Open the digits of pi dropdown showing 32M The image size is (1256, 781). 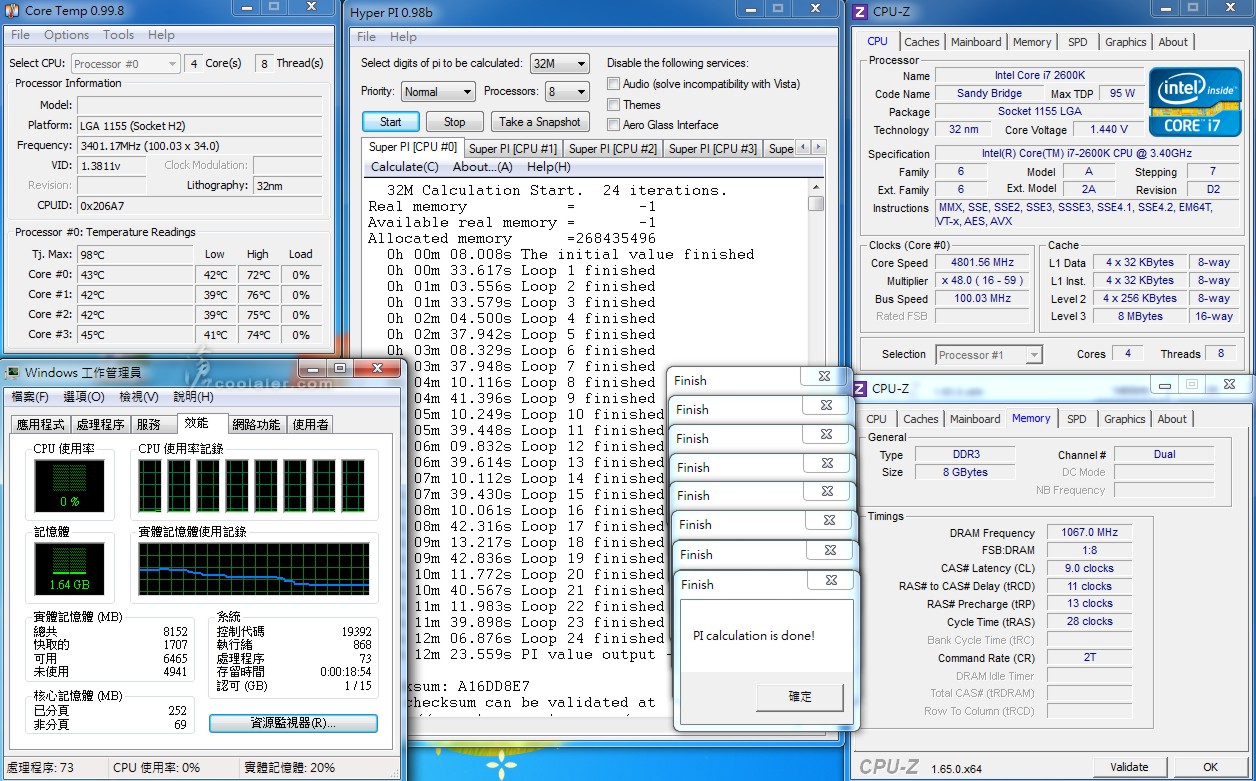point(559,63)
